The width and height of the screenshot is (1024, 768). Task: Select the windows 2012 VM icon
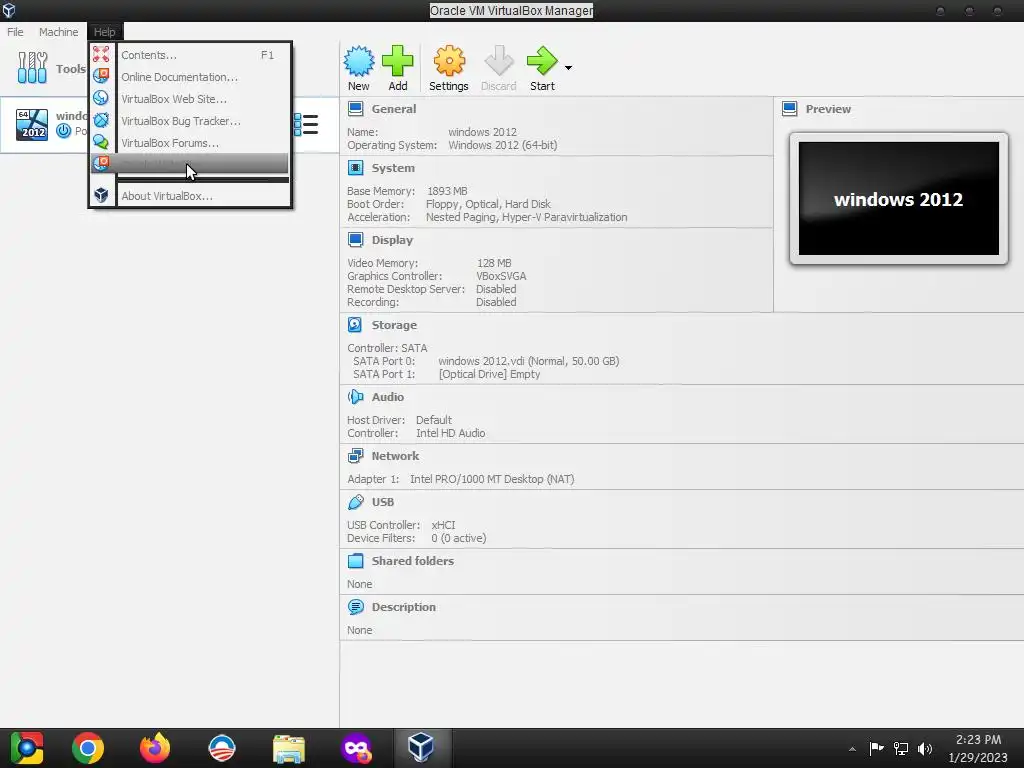(x=32, y=125)
